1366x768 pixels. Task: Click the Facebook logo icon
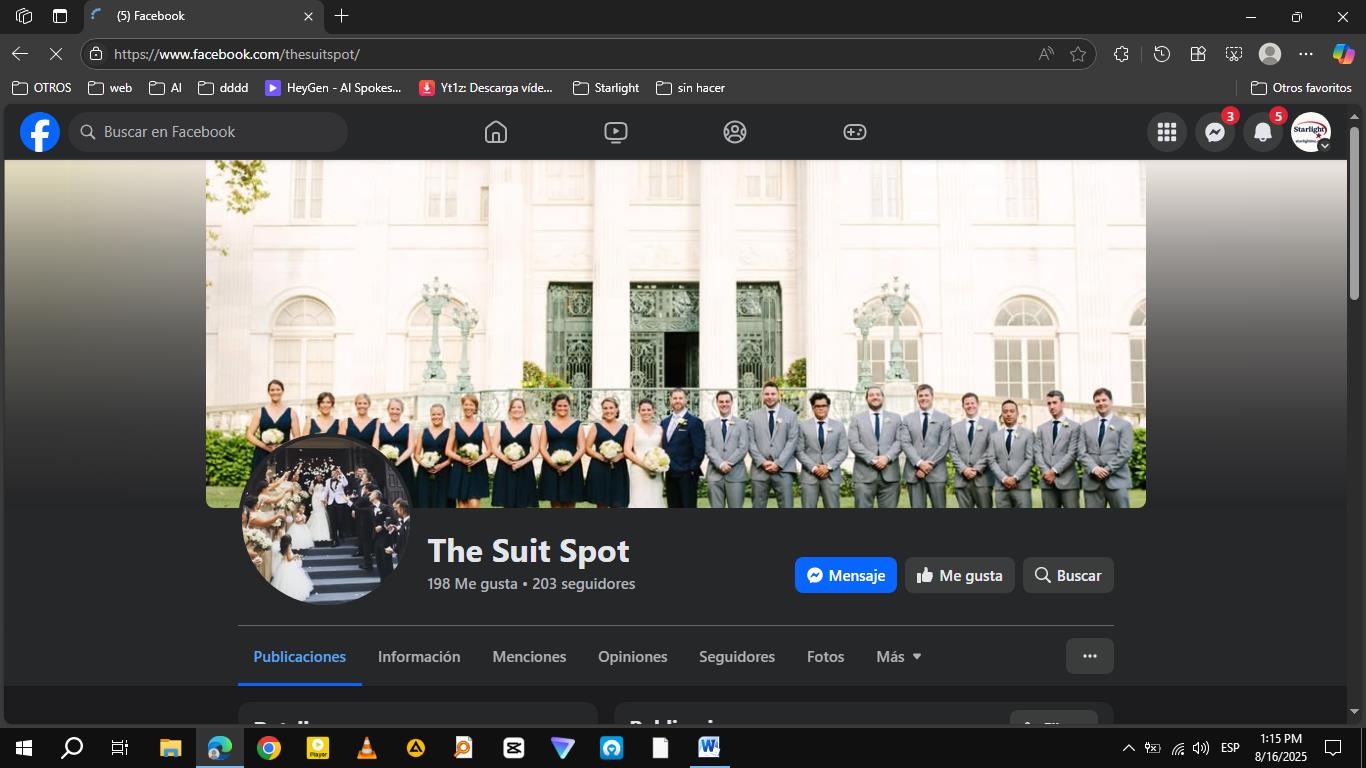[x=40, y=132]
